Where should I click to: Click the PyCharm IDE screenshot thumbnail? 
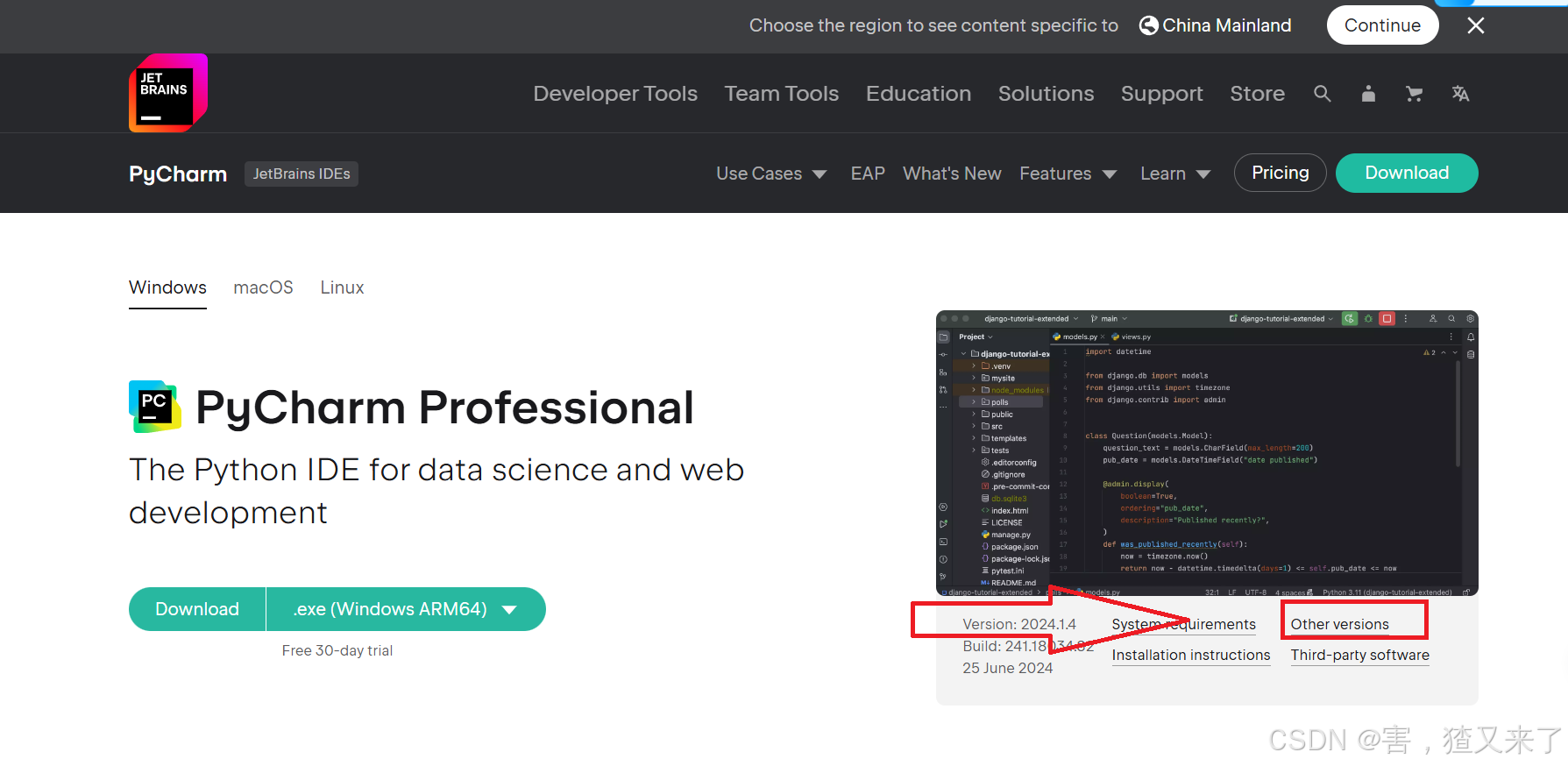pos(1207,453)
